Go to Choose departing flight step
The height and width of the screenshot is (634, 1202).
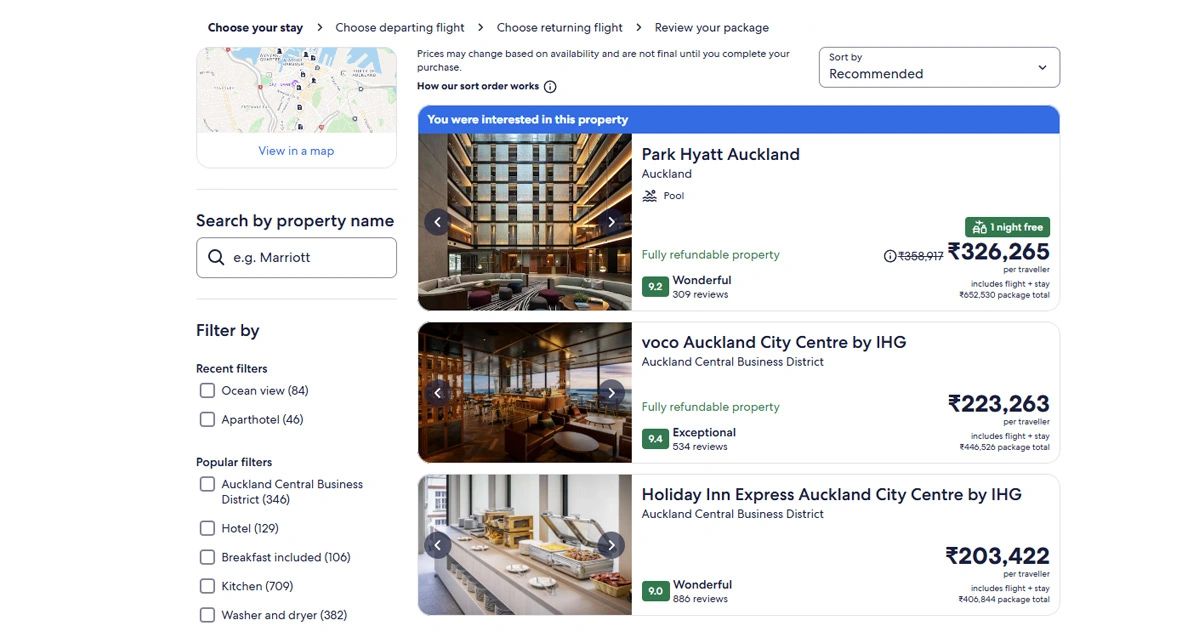click(x=400, y=28)
